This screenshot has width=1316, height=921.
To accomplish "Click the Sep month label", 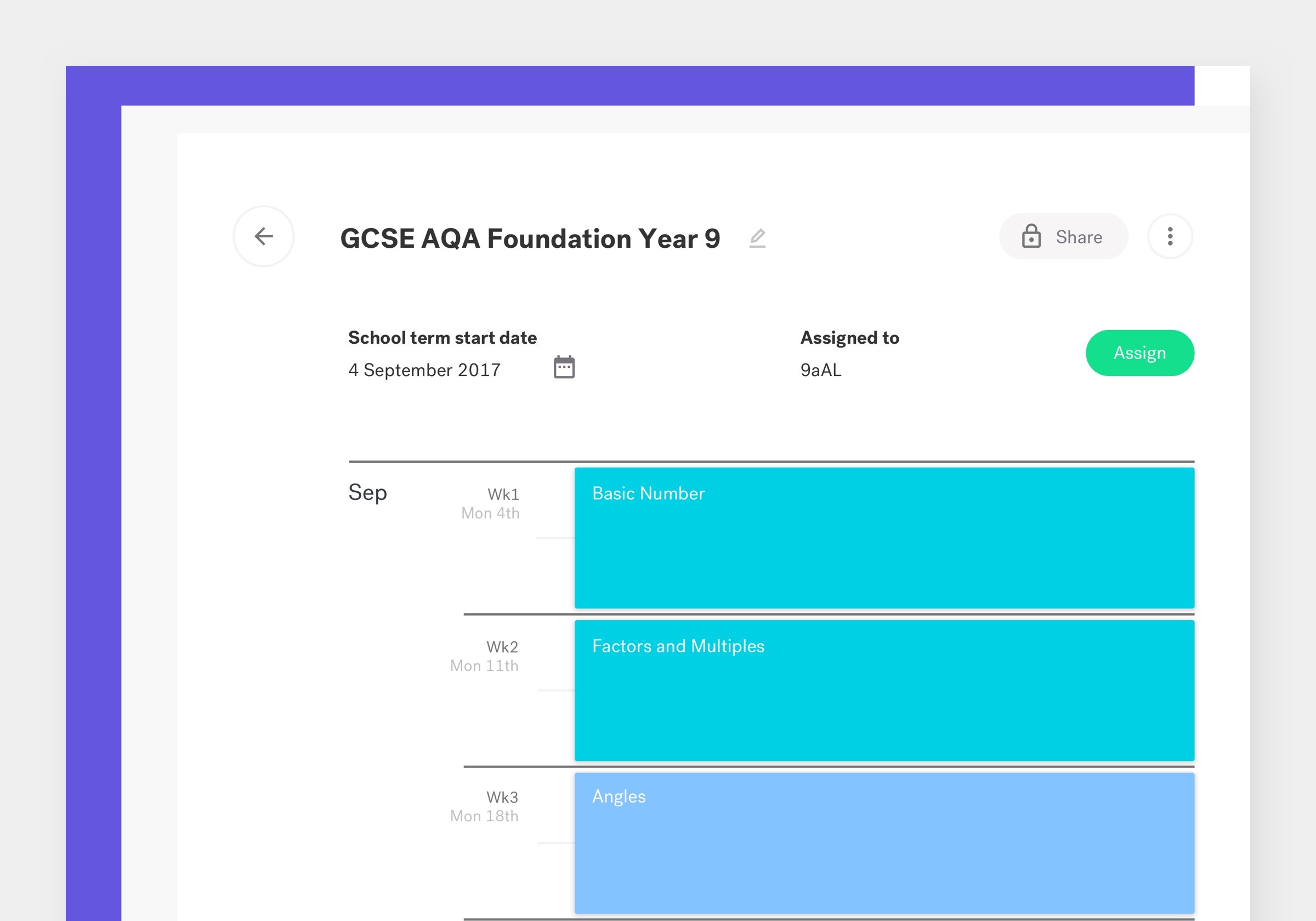I will 367,493.
